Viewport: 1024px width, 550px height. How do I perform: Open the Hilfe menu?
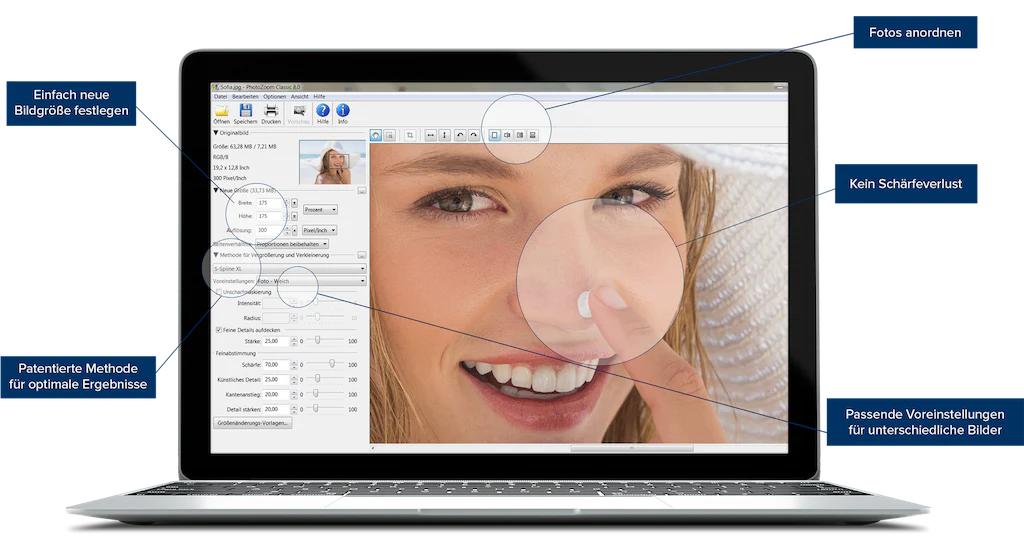tap(319, 97)
